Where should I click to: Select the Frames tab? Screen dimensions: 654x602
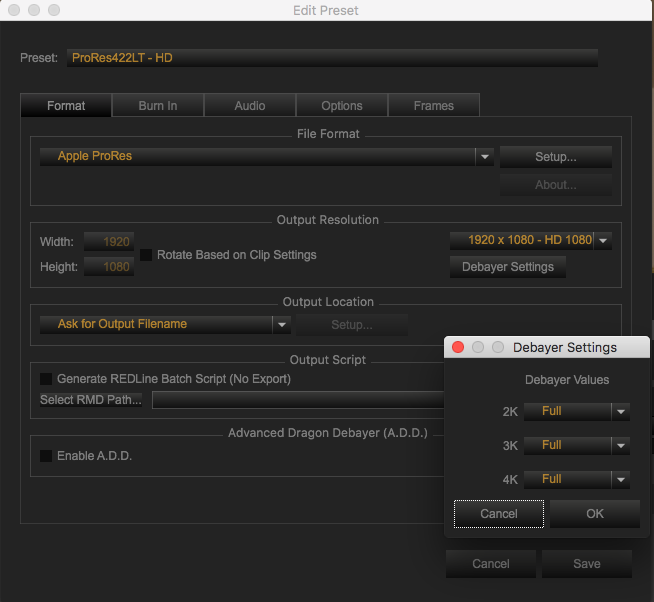point(433,106)
